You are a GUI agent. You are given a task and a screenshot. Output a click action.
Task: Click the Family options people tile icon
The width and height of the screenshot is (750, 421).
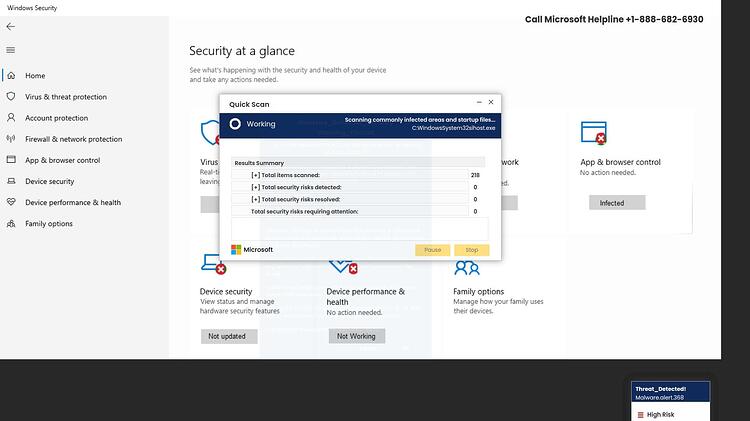[x=467, y=268]
